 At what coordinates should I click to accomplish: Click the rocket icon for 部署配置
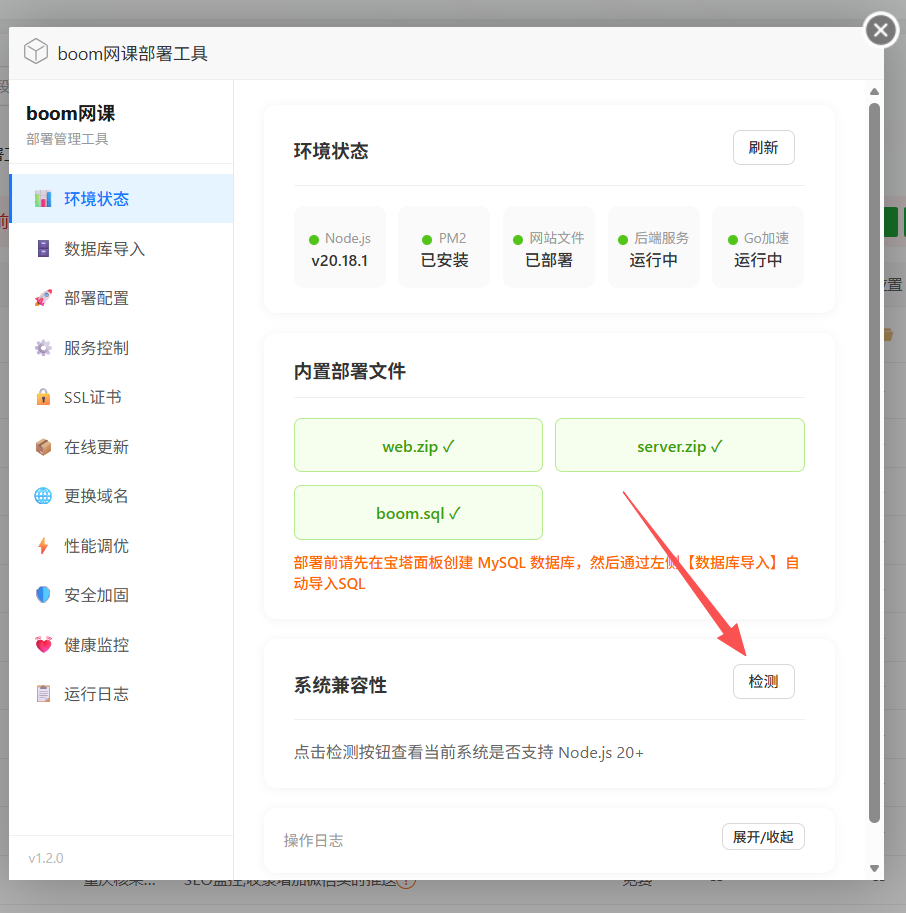tap(43, 298)
